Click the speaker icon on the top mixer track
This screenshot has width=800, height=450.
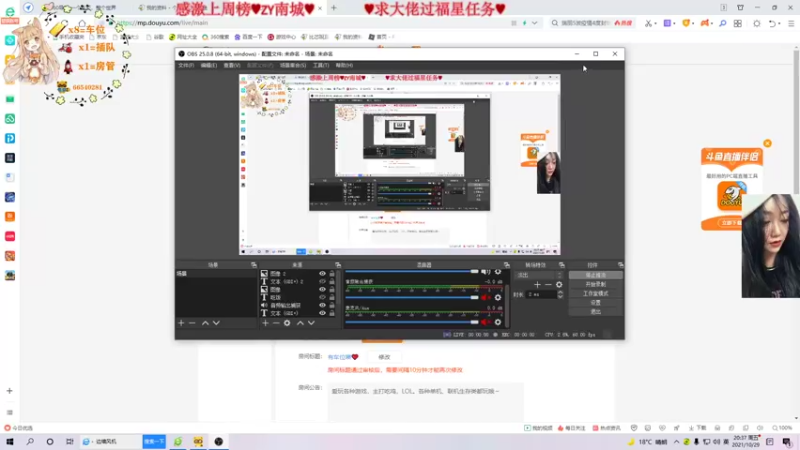(x=485, y=272)
